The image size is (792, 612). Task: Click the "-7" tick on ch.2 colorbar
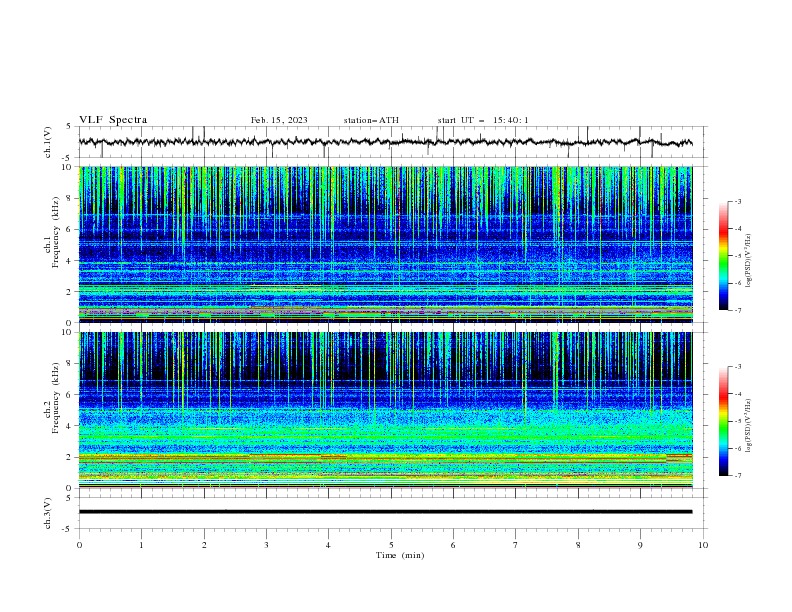tap(737, 475)
